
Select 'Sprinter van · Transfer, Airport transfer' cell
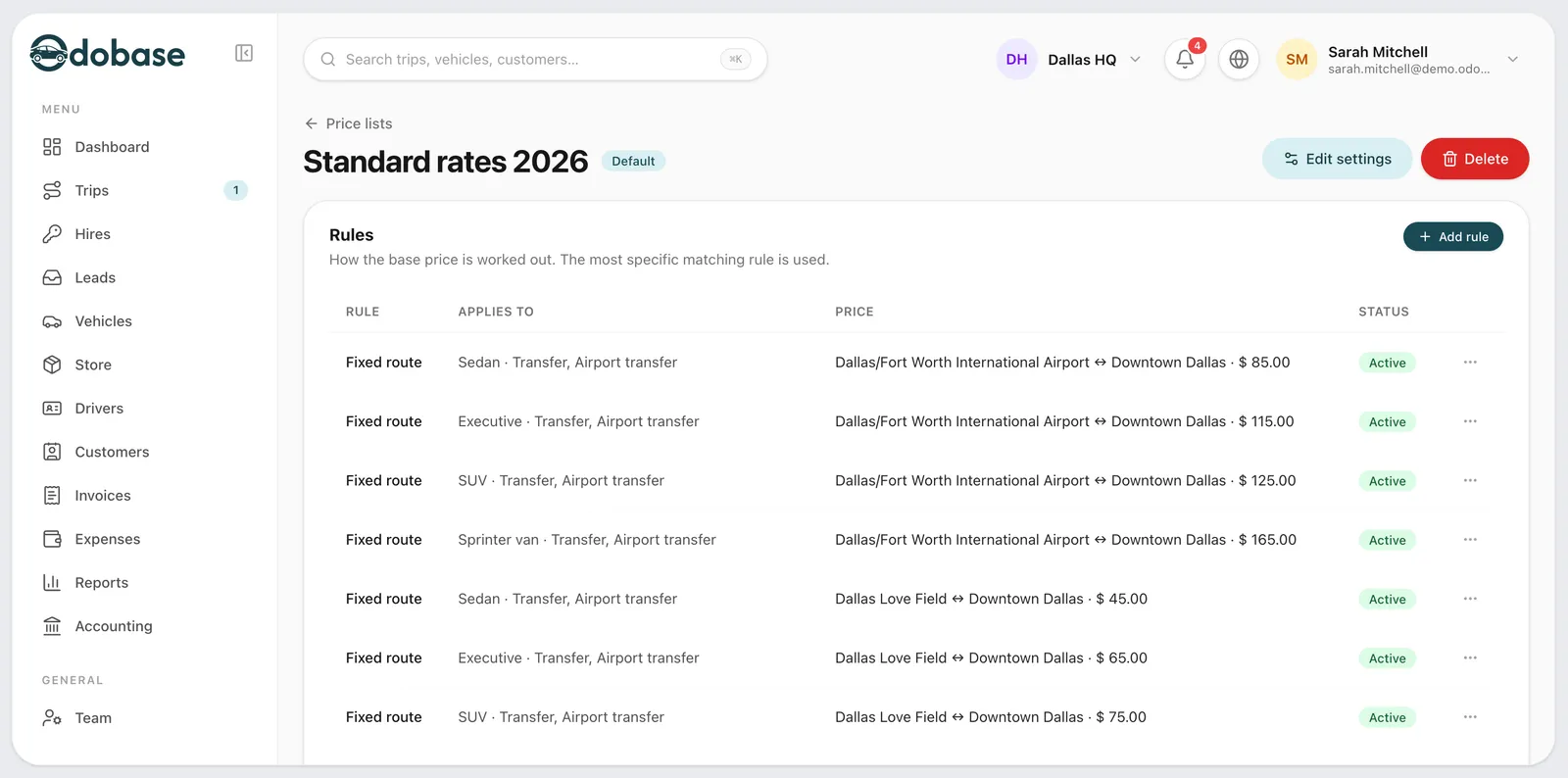(x=587, y=540)
